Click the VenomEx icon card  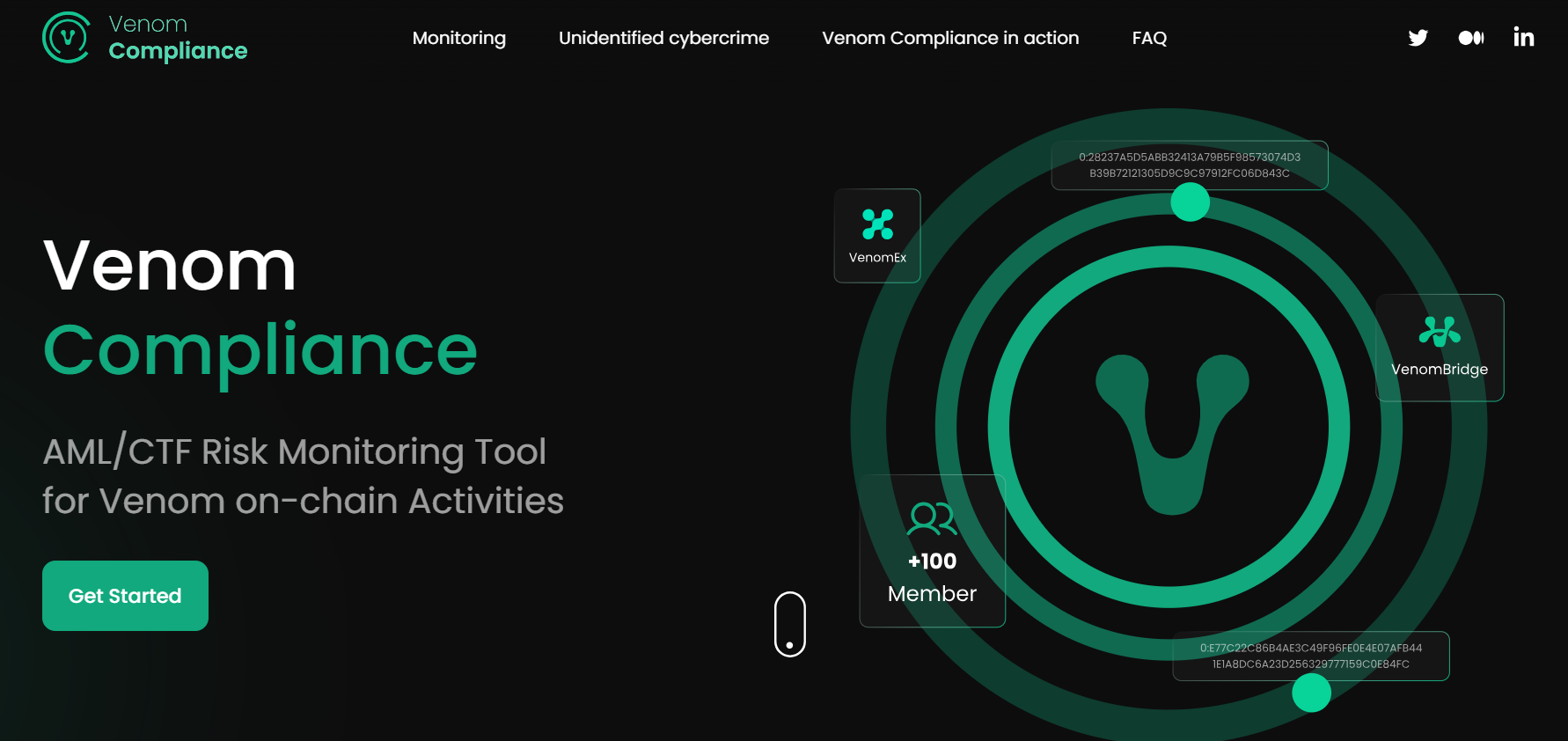877,235
